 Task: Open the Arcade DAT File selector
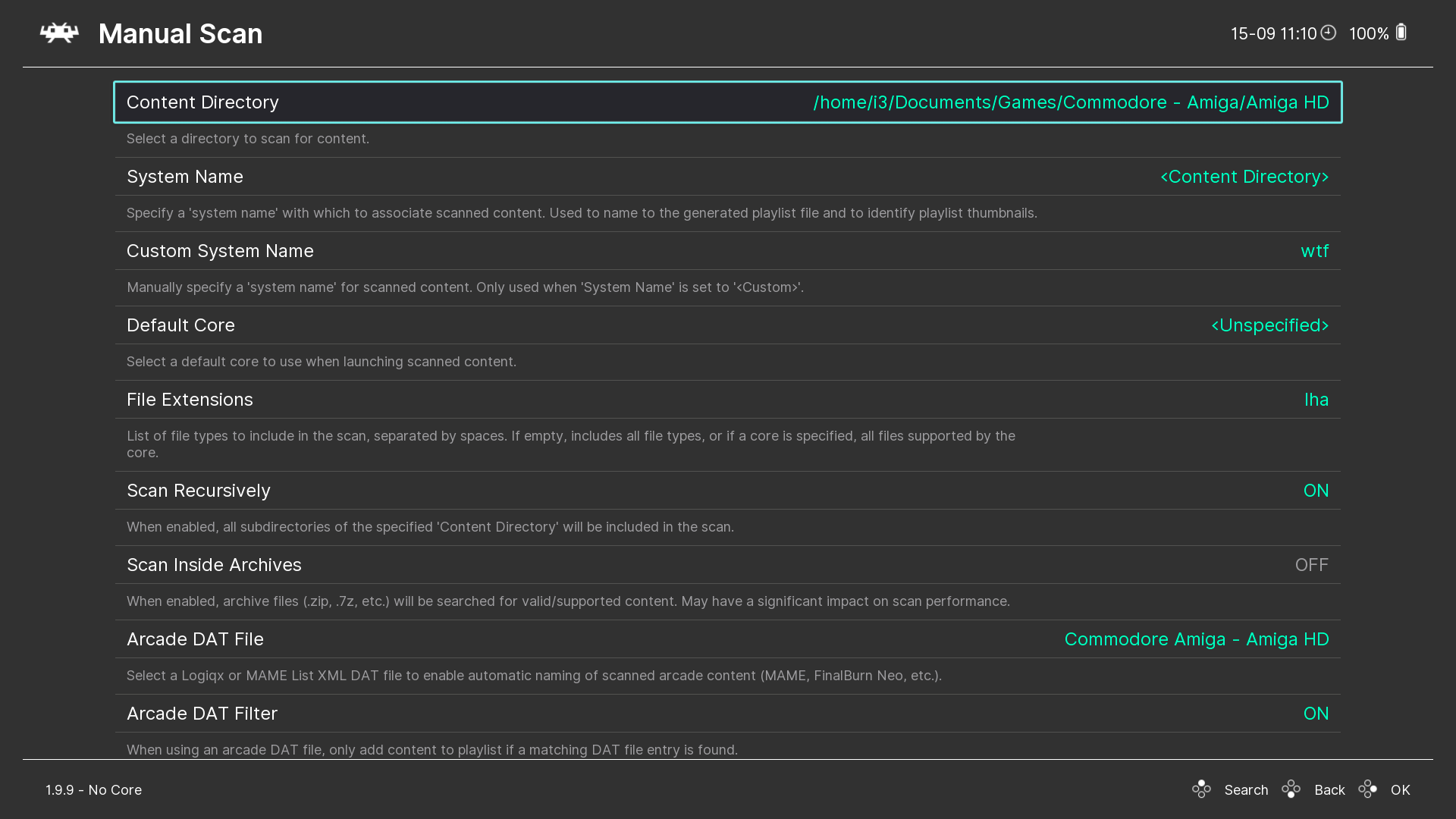1197,639
